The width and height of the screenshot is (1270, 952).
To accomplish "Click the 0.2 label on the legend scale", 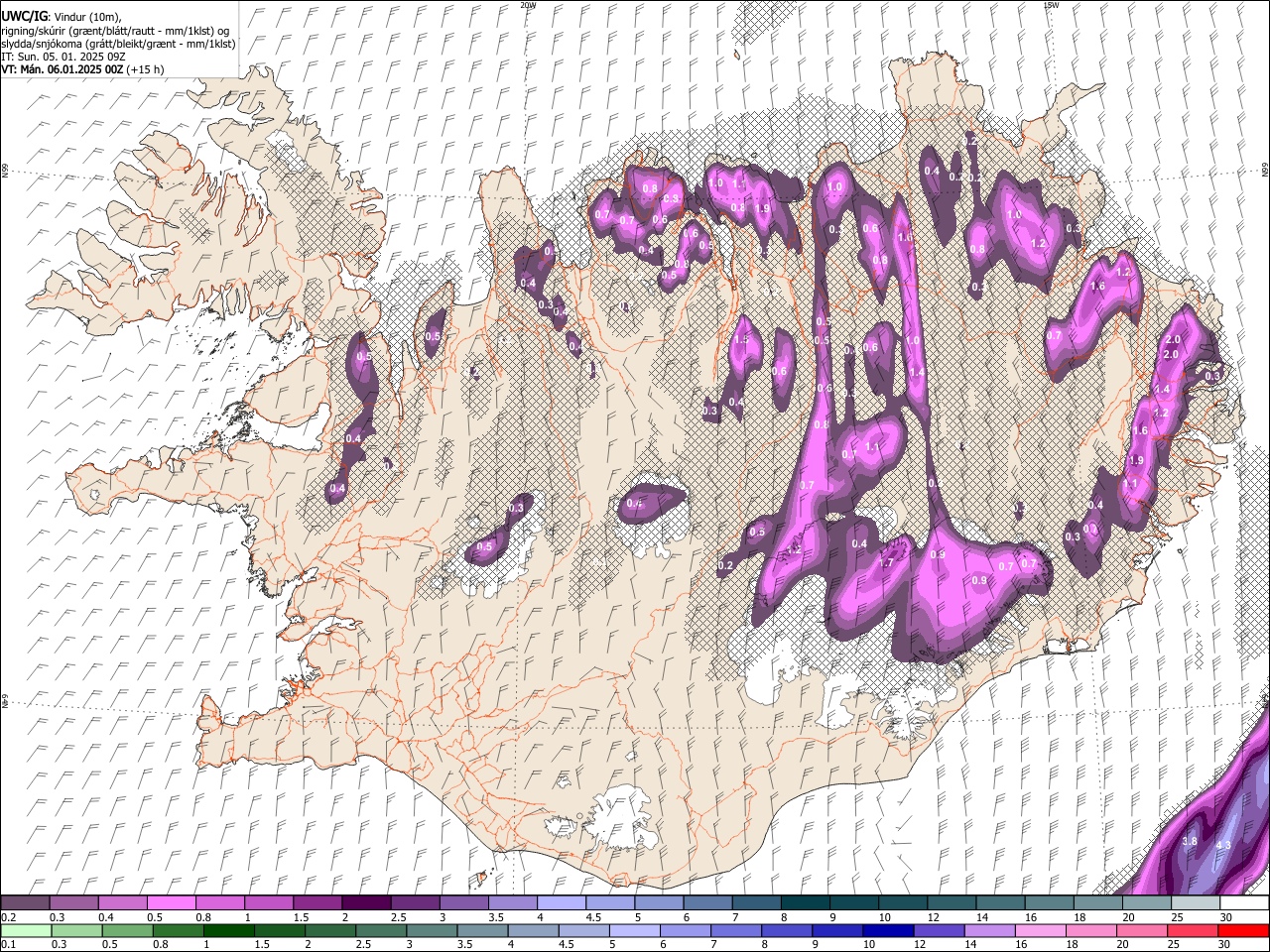I will pyautogui.click(x=8, y=917).
